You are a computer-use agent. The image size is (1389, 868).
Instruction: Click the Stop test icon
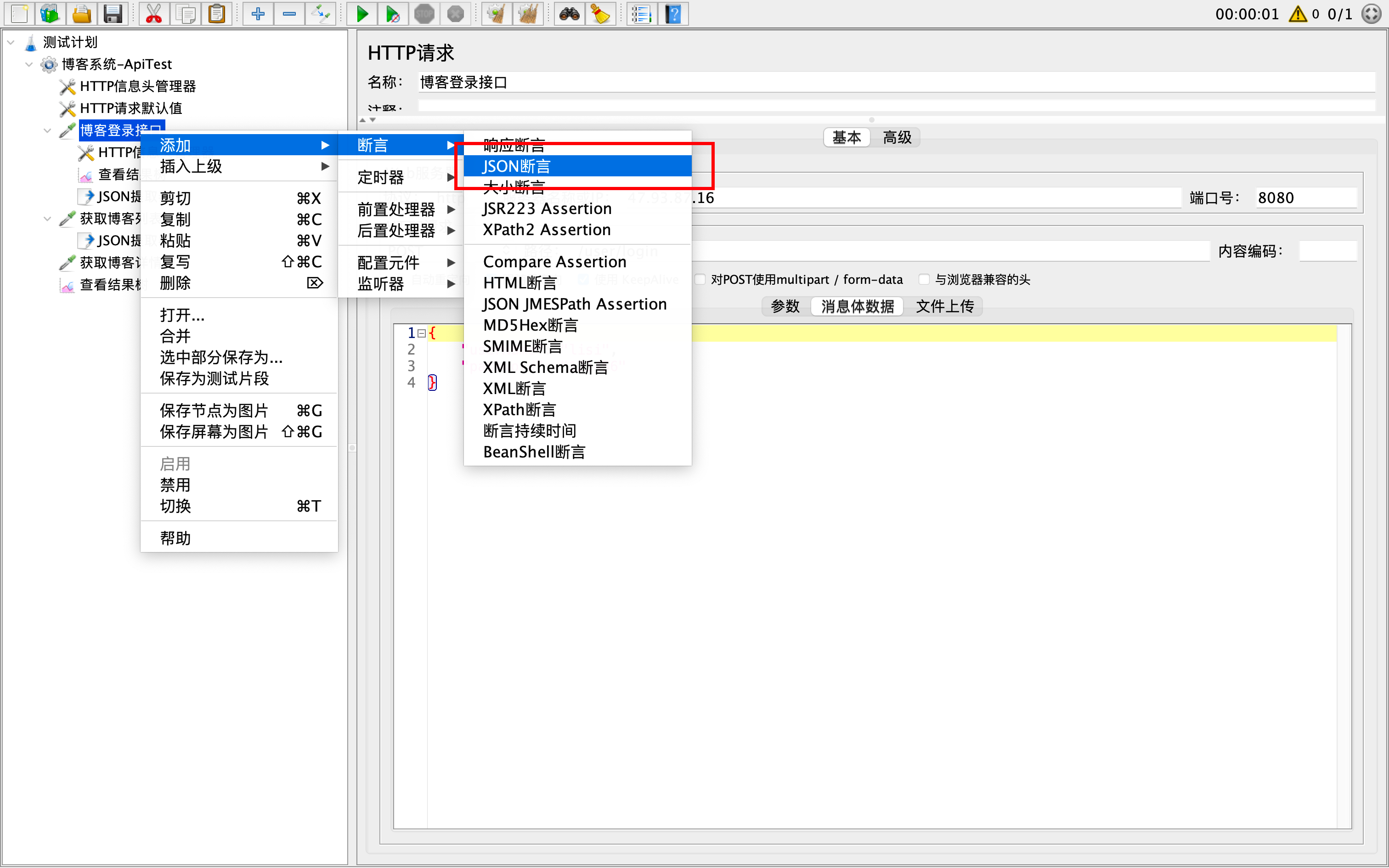click(424, 13)
